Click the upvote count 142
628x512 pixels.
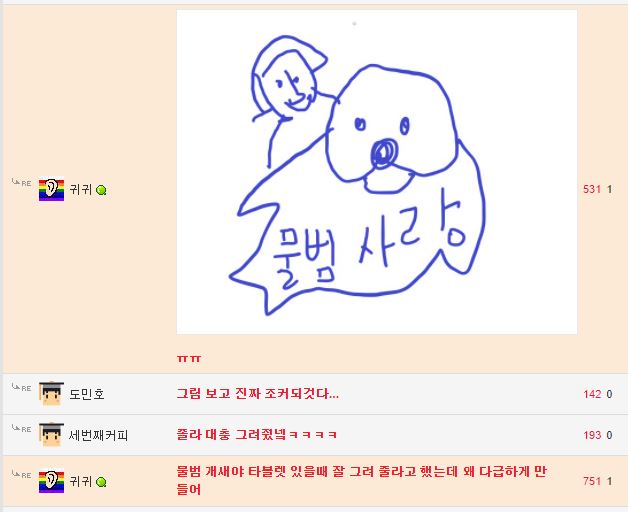pyautogui.click(x=592, y=394)
